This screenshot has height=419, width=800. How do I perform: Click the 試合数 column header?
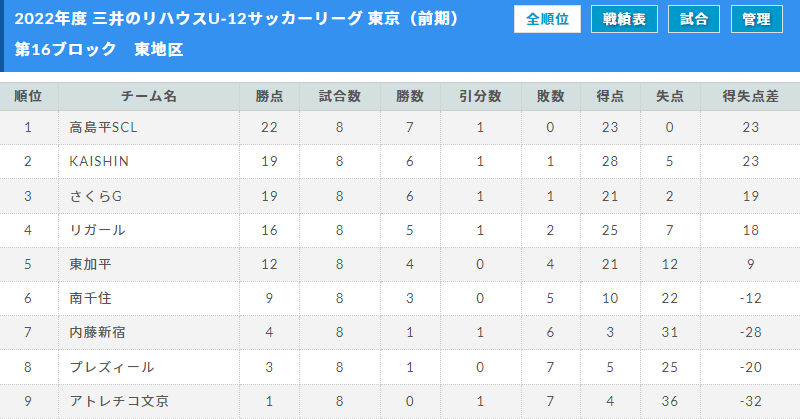[340, 96]
